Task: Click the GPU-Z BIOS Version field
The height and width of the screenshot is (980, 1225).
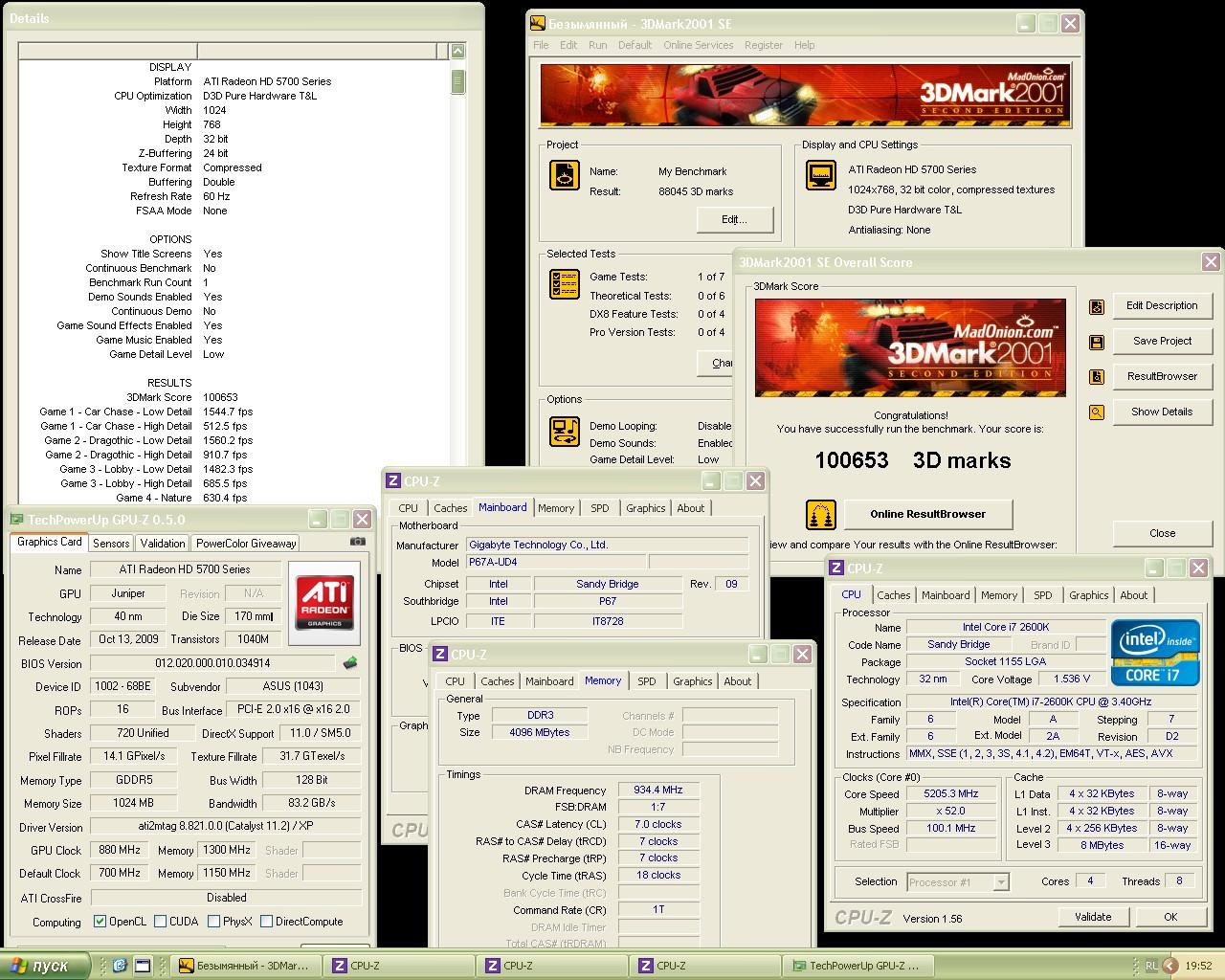Action: tap(212, 662)
